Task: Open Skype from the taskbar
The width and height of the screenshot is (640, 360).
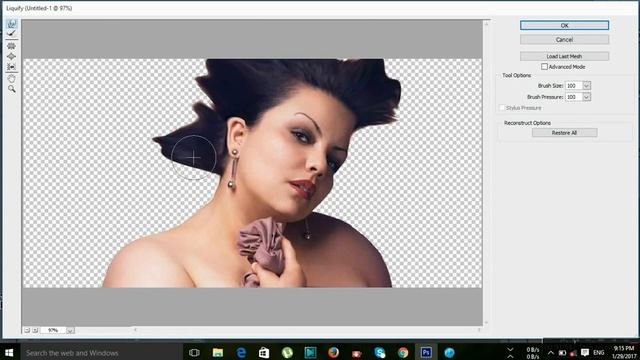Action: [380, 353]
